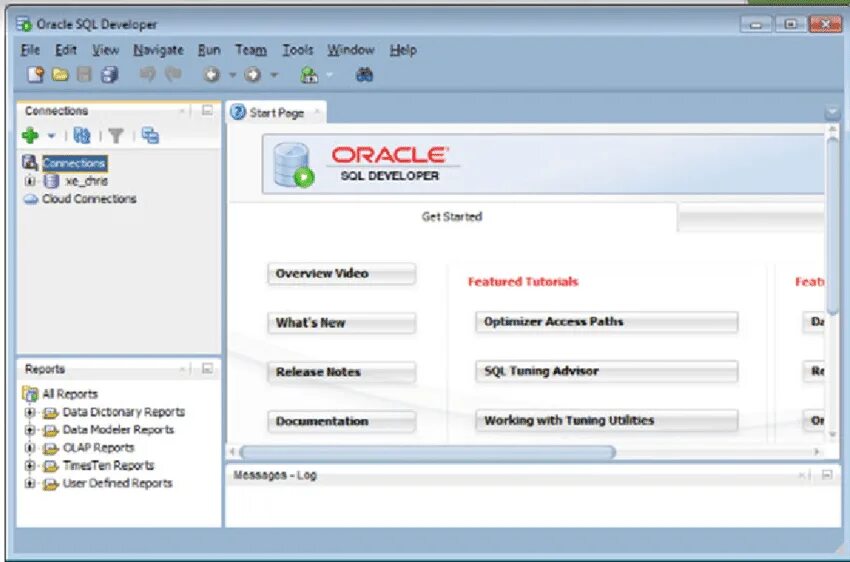Click the horizontal scrollbar right arrow
Screen dimensions: 850x562
coord(816,451)
